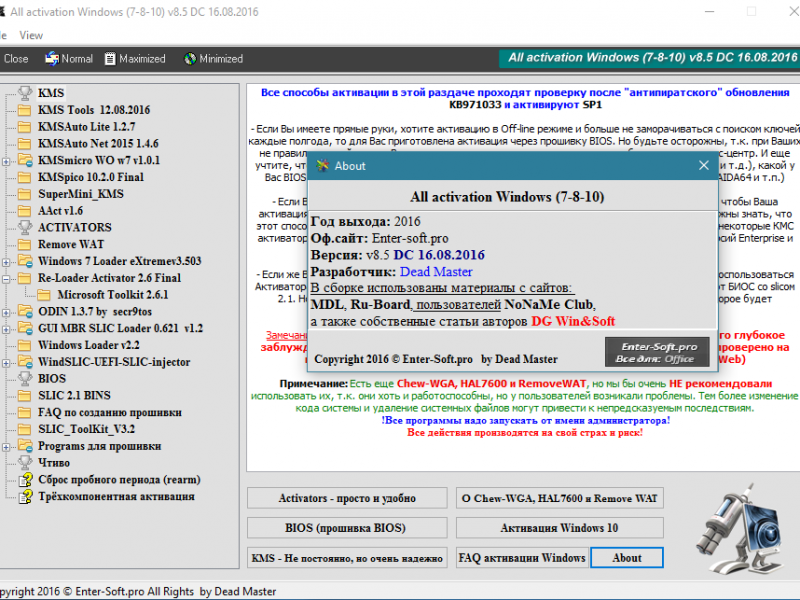The width and height of the screenshot is (800, 600).
Task: Expand the Windows 7 Loader eXtreme node
Action: (x=6, y=262)
